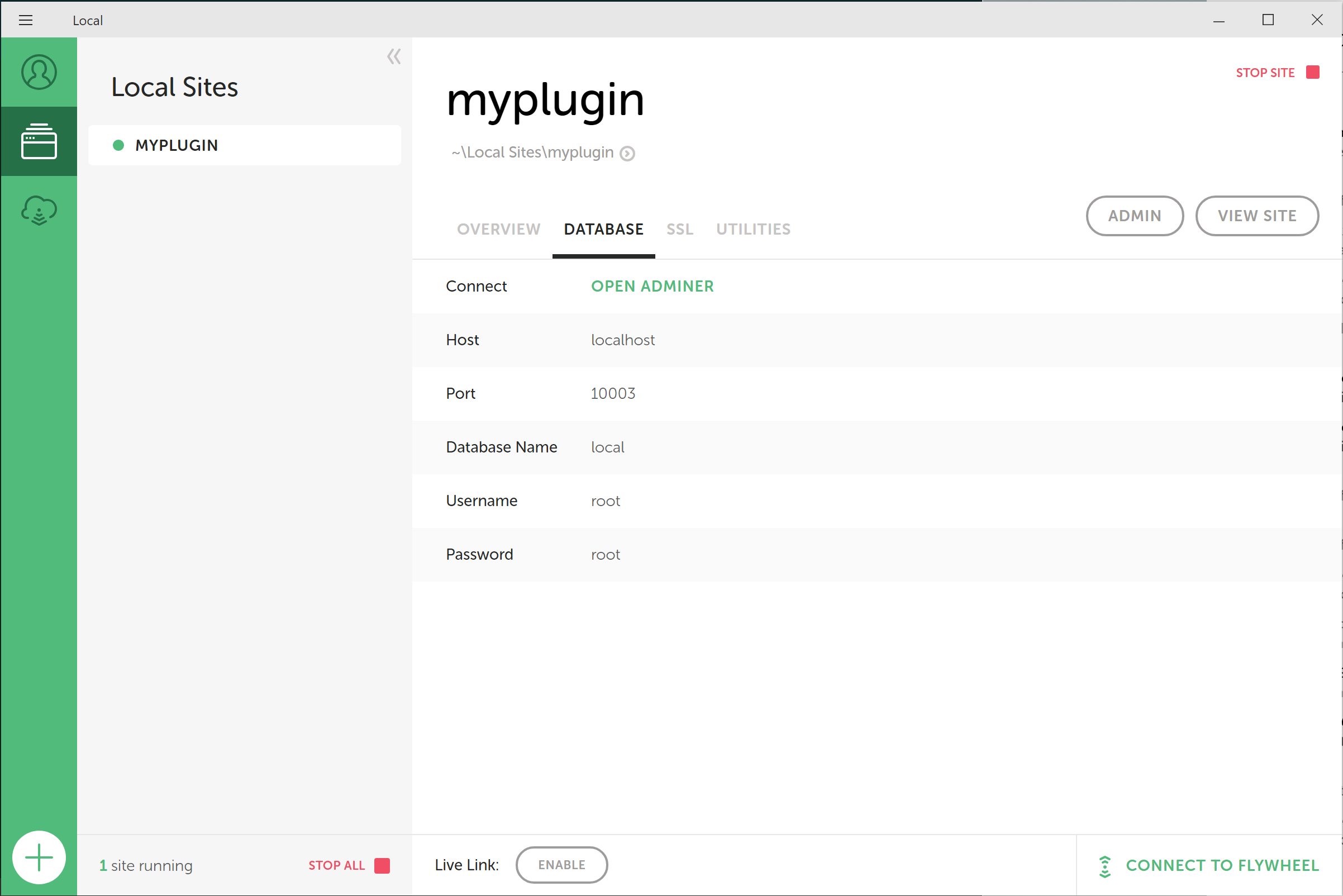Click the Database Name value local
This screenshot has width=1343, height=896.
click(607, 447)
